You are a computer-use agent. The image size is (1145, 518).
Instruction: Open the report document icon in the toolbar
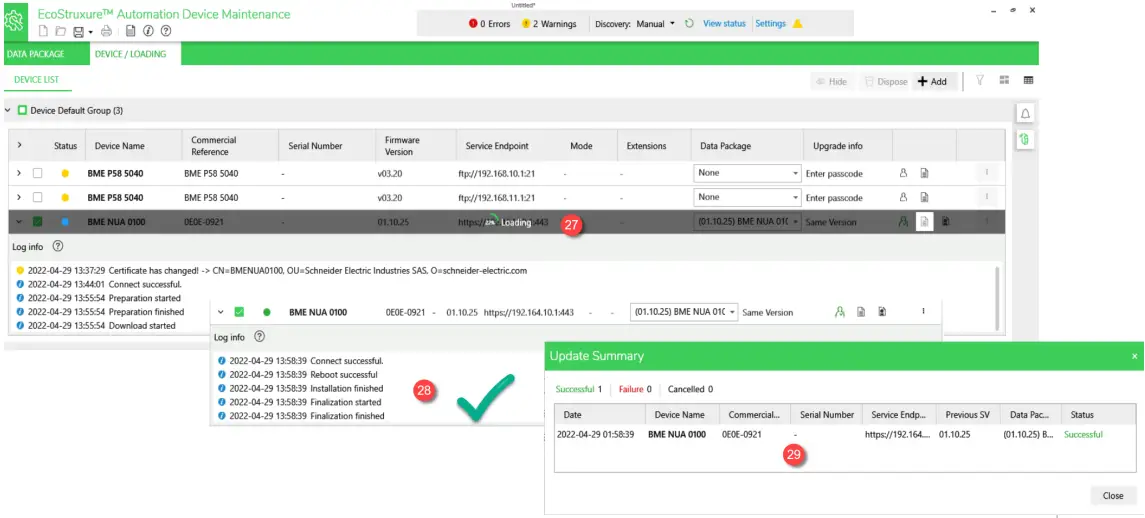coord(131,31)
